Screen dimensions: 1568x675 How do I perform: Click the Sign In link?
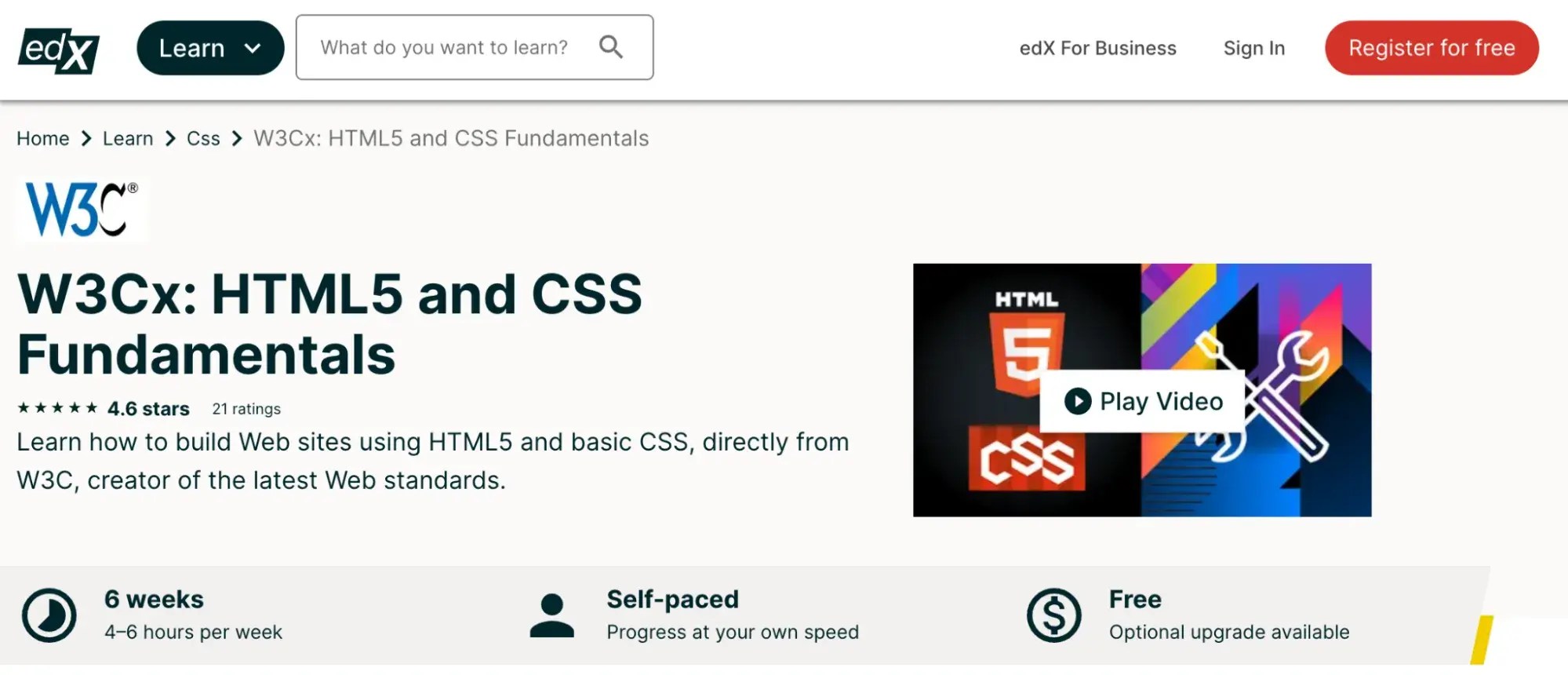[x=1253, y=48]
